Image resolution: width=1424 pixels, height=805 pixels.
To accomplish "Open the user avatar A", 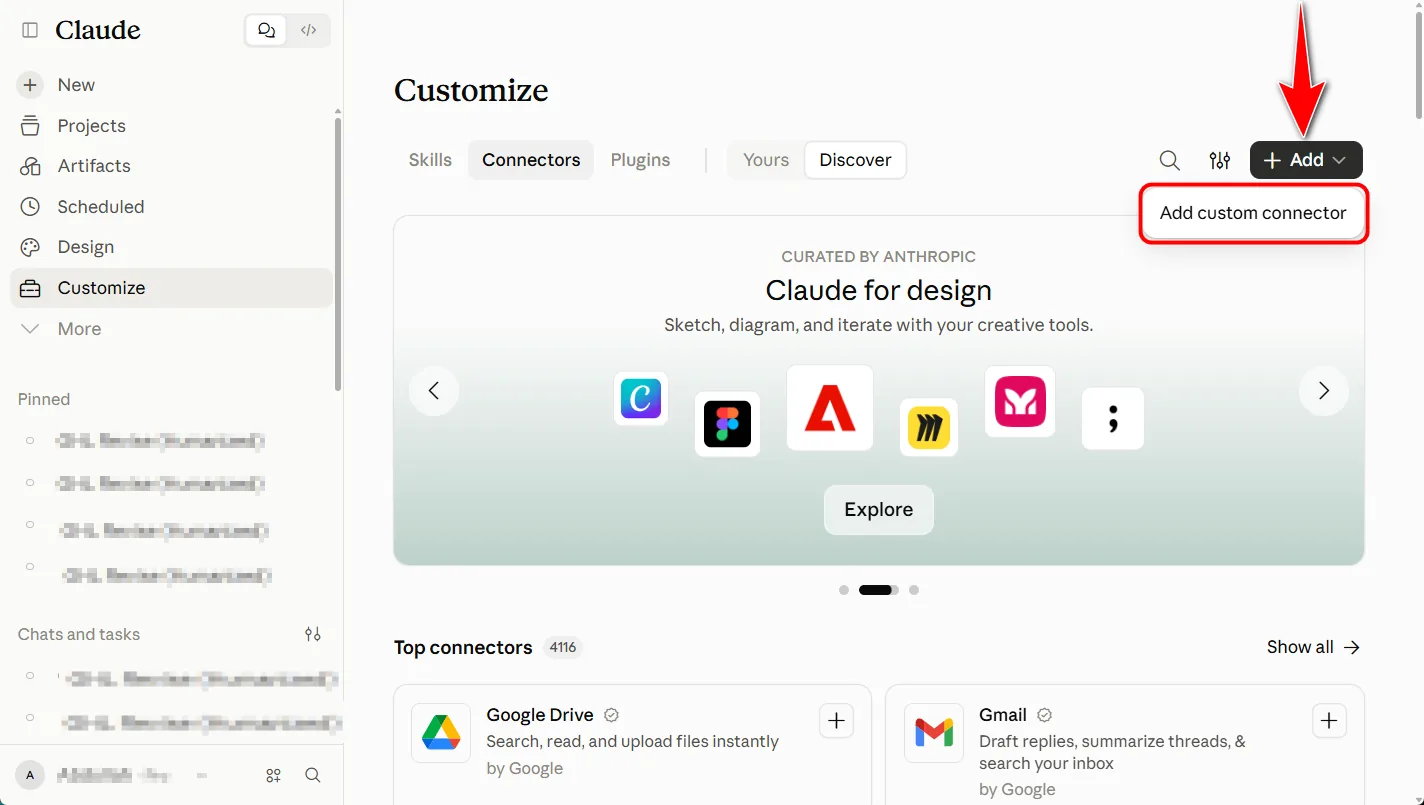I will point(30,775).
